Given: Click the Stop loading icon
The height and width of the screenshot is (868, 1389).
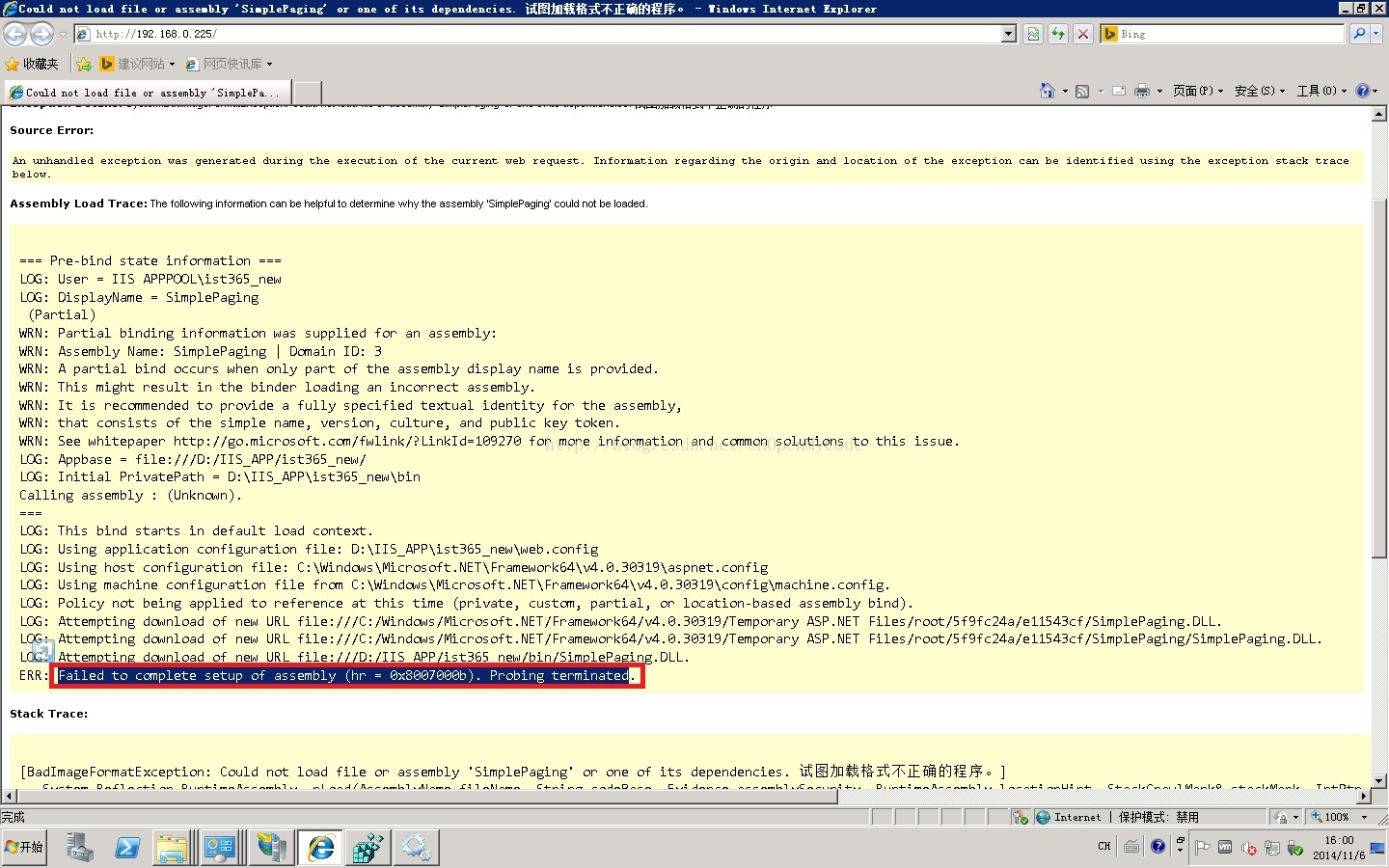Looking at the screenshot, I should point(1083,34).
